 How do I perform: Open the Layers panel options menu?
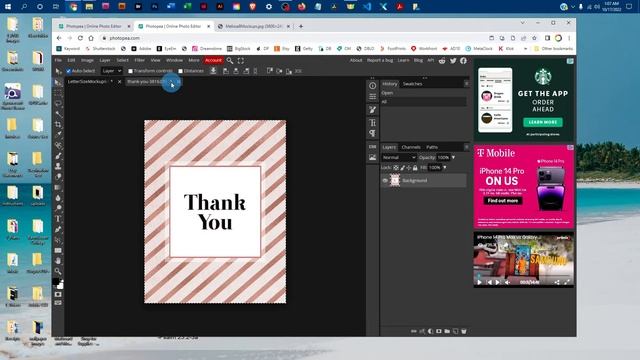pyautogui.click(x=466, y=147)
